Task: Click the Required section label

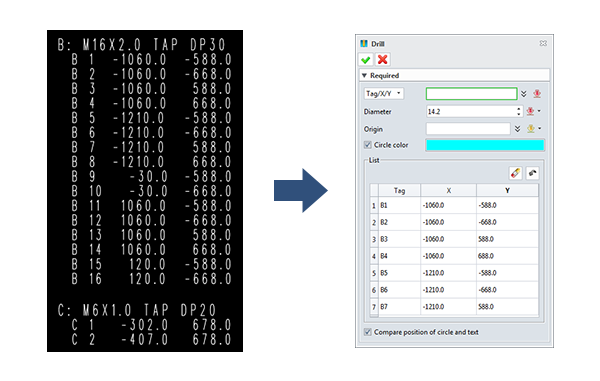Action: point(384,76)
